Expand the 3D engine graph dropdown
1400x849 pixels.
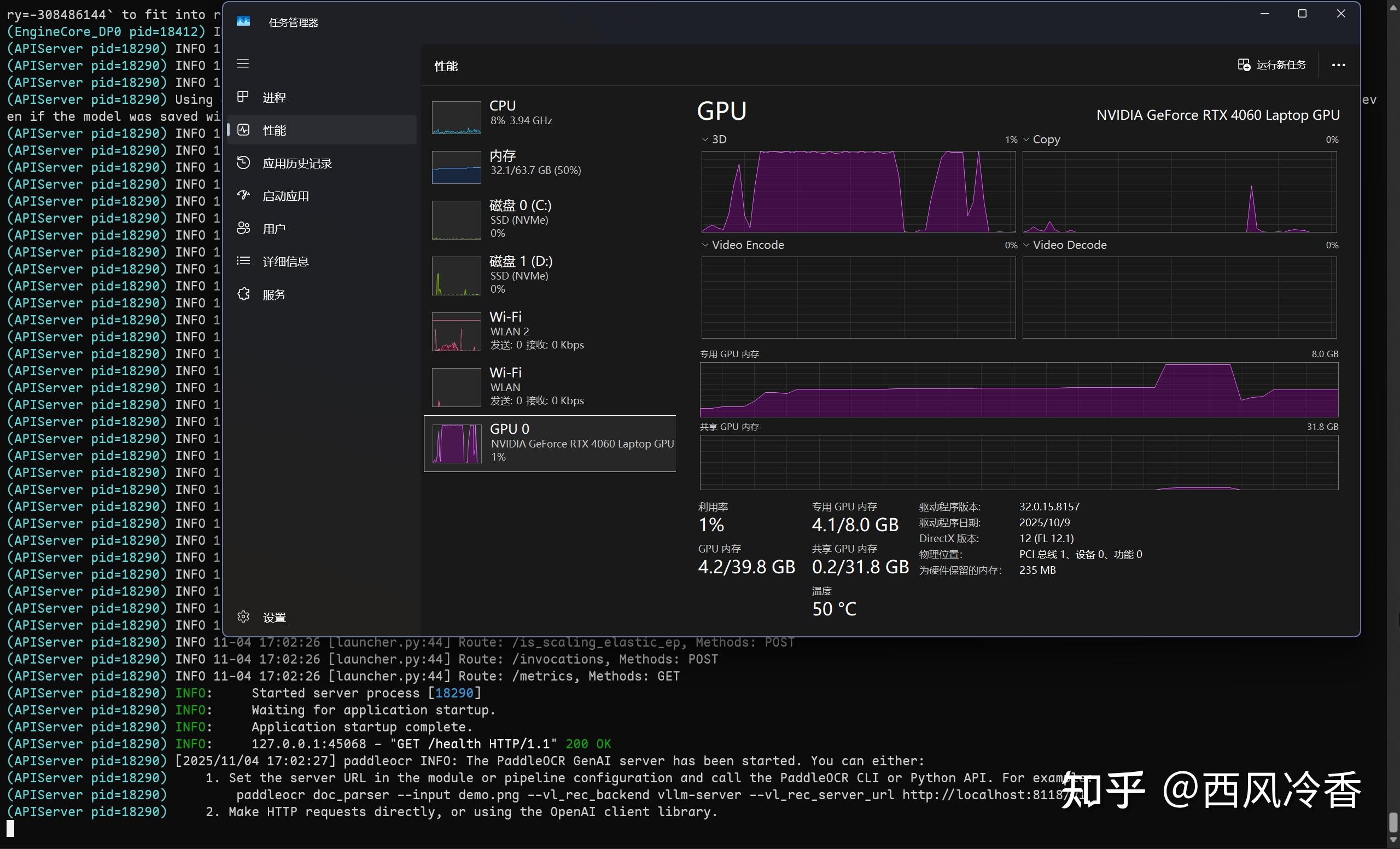[x=705, y=139]
